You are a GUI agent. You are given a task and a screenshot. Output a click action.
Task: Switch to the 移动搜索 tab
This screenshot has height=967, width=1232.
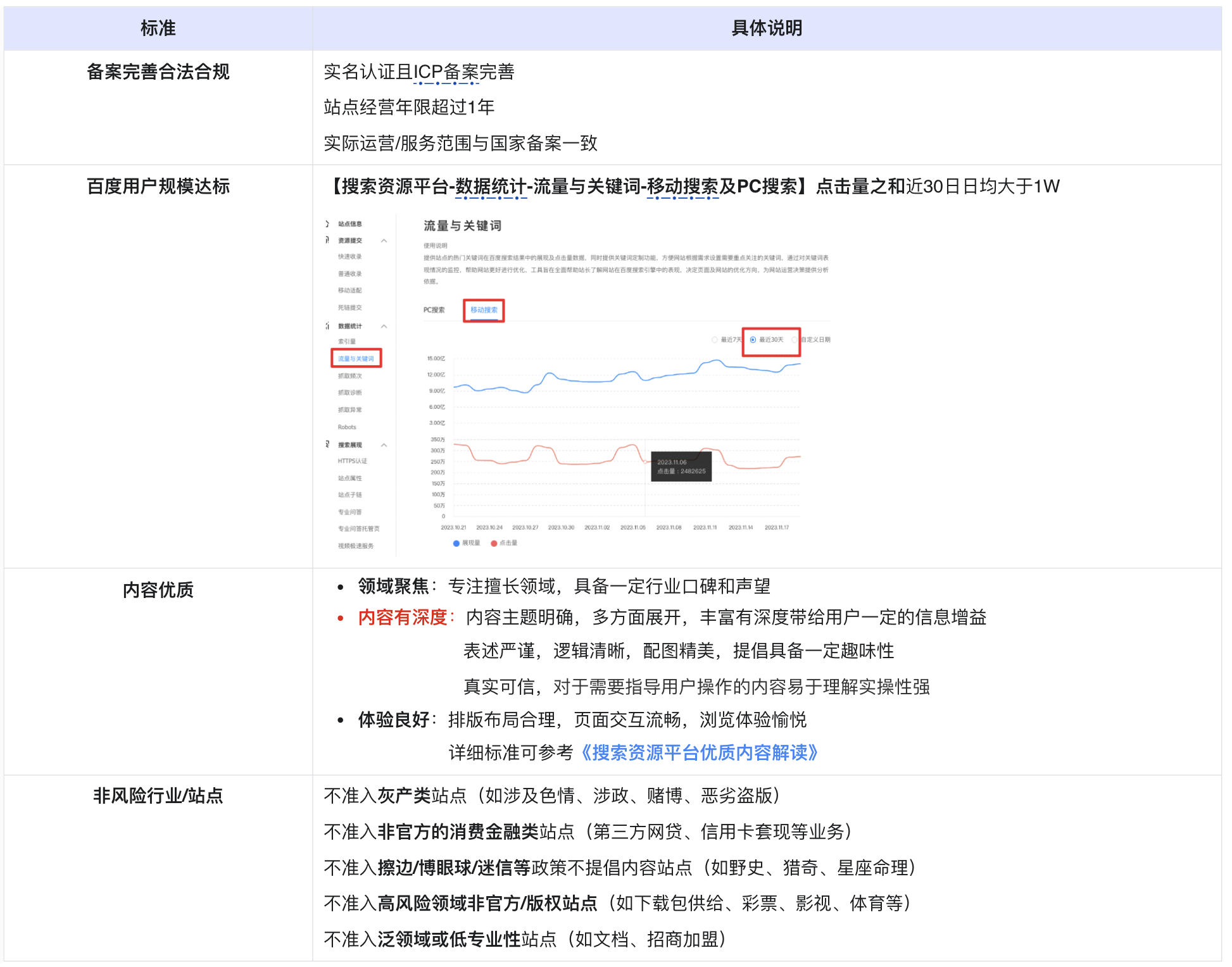point(484,310)
